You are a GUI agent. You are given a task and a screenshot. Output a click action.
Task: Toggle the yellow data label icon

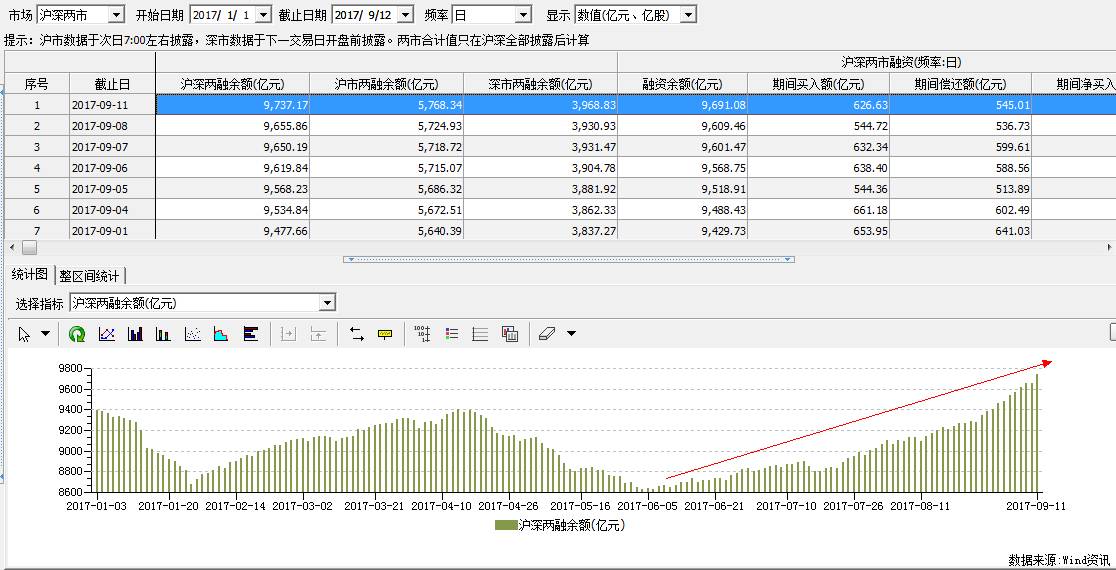[385, 334]
